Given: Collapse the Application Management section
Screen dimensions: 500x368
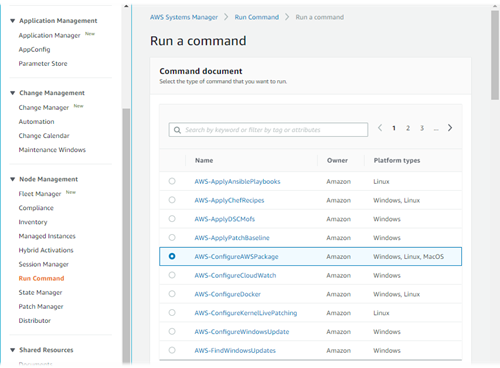Looking at the screenshot, I should coord(13,21).
